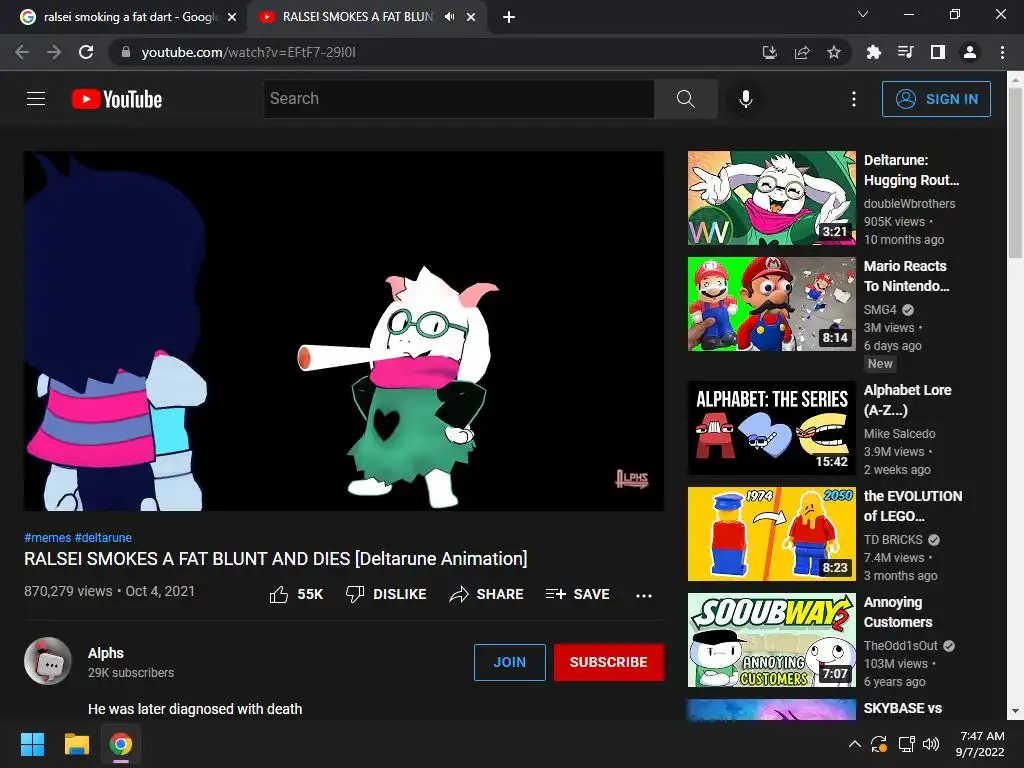Click the Chrome taskbar icon

[x=121, y=744]
